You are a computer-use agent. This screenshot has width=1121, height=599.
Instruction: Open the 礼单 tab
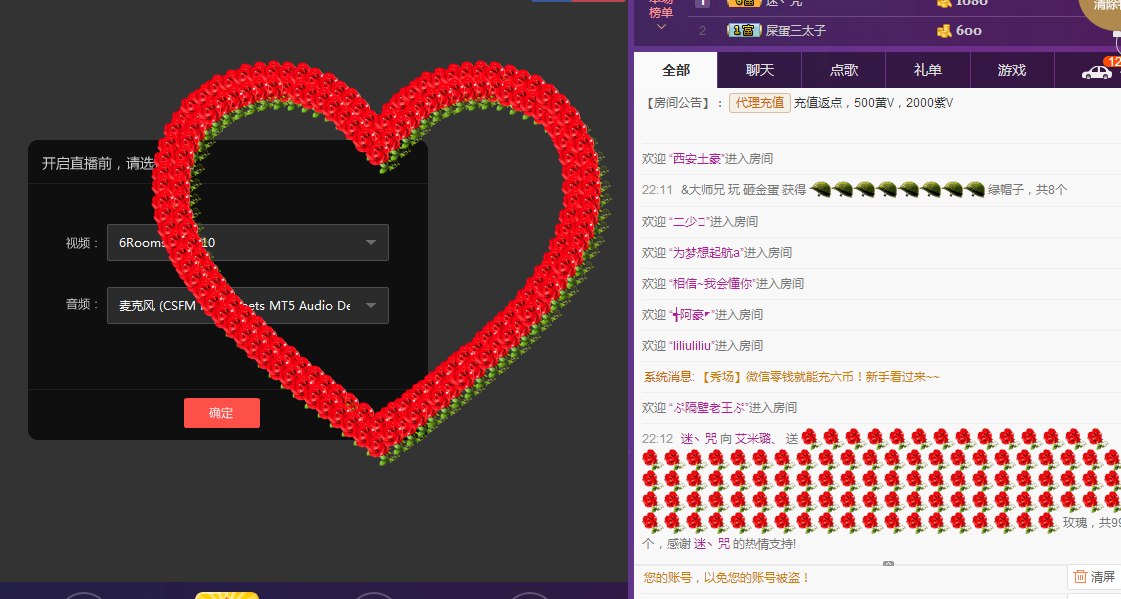click(927, 70)
